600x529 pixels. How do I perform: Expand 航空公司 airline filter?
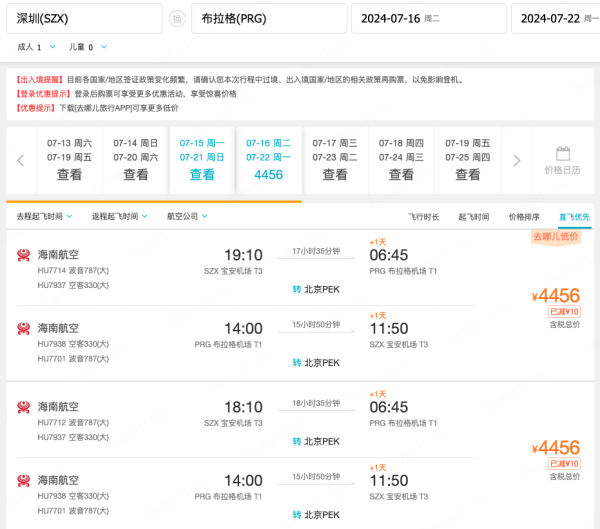point(187,216)
